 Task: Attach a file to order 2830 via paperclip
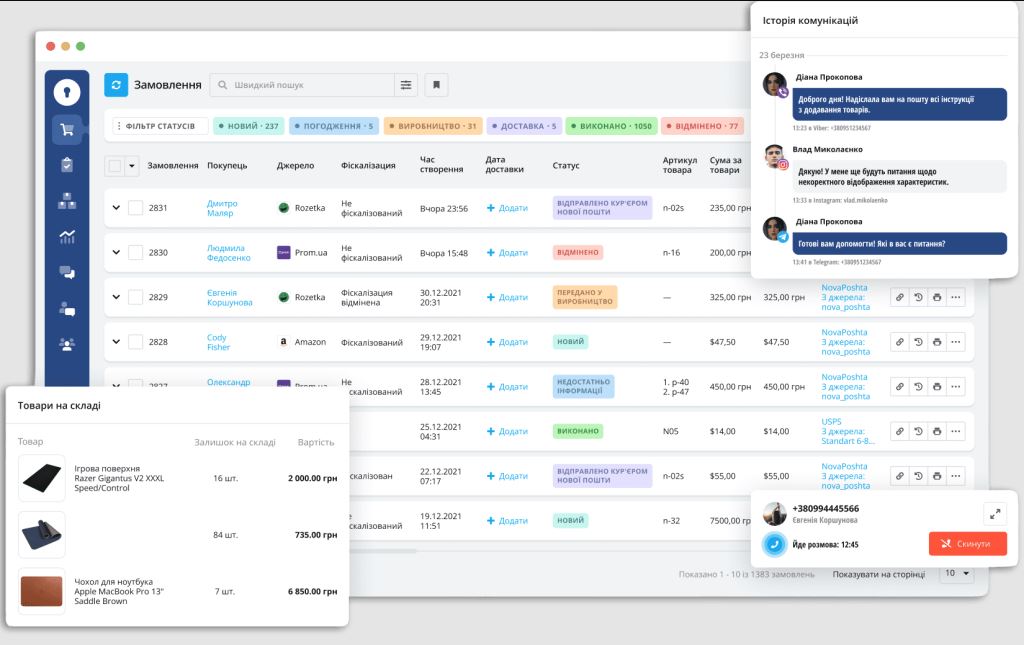point(898,252)
